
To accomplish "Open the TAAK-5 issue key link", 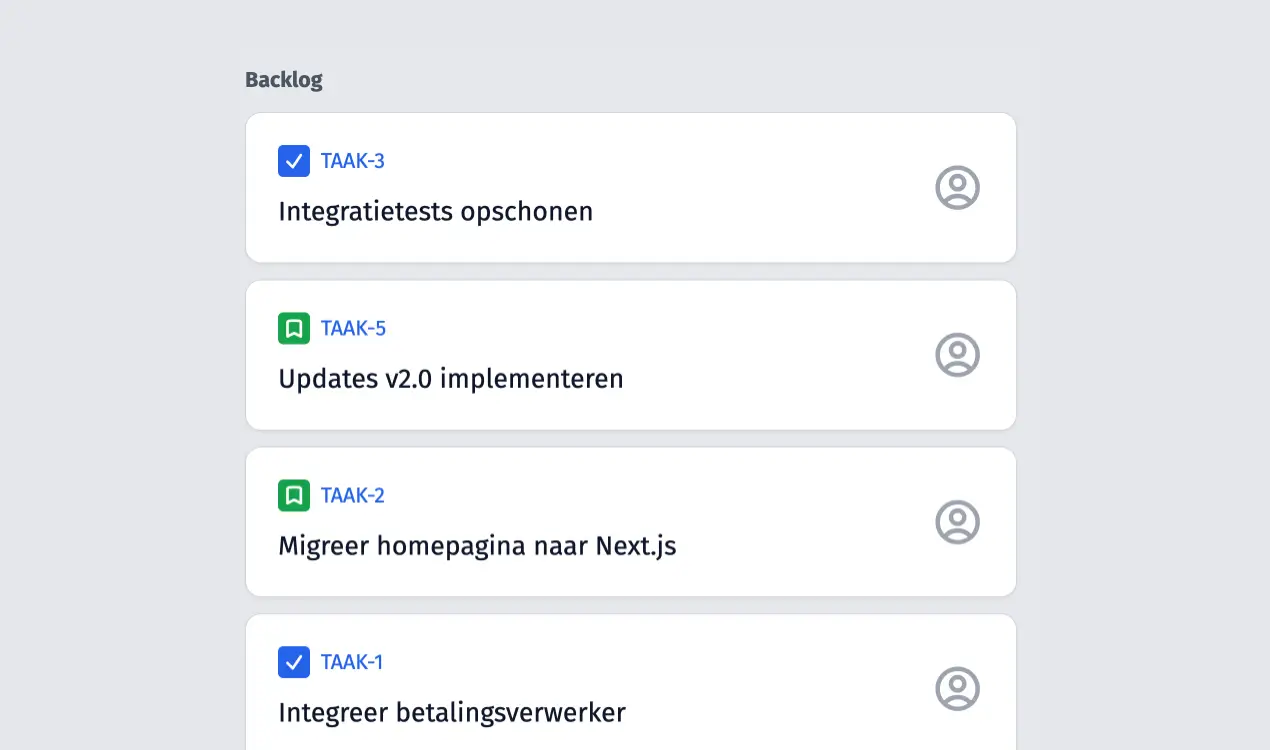I will tap(353, 328).
